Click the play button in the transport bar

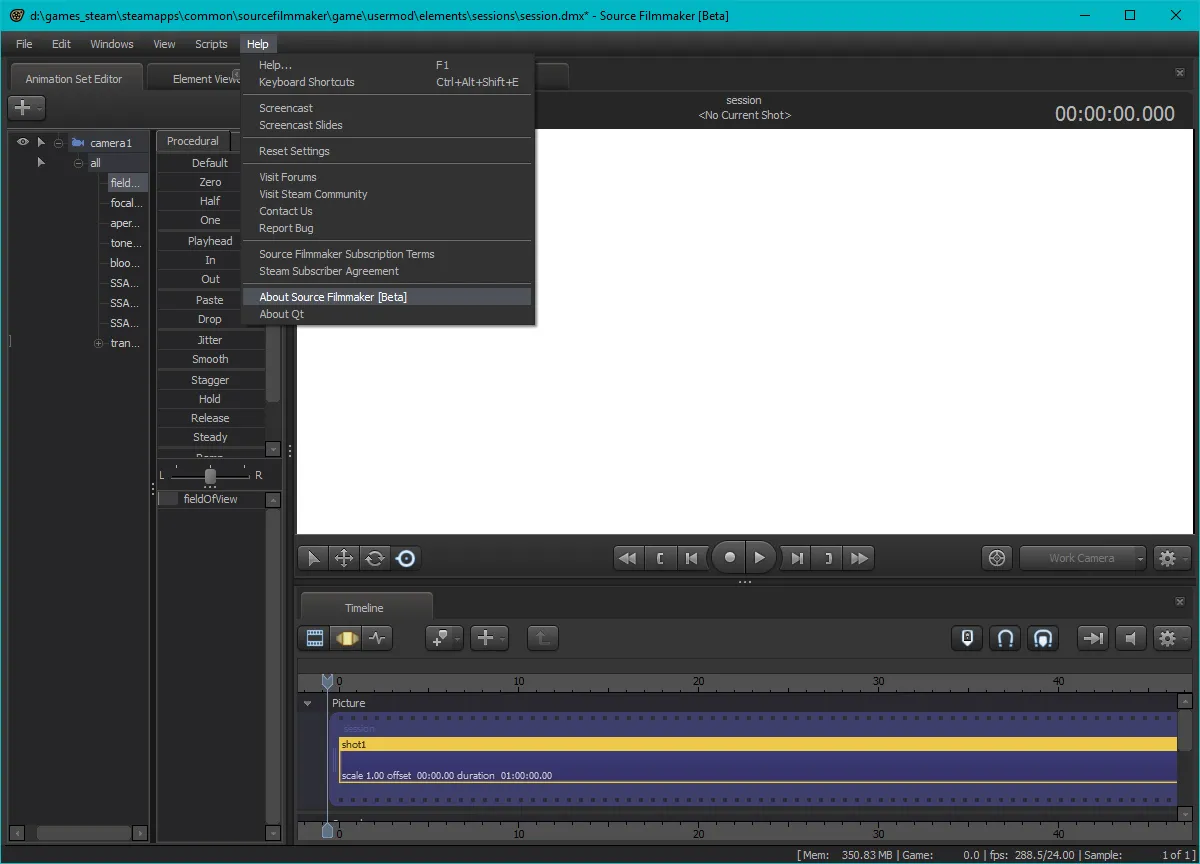pos(760,558)
